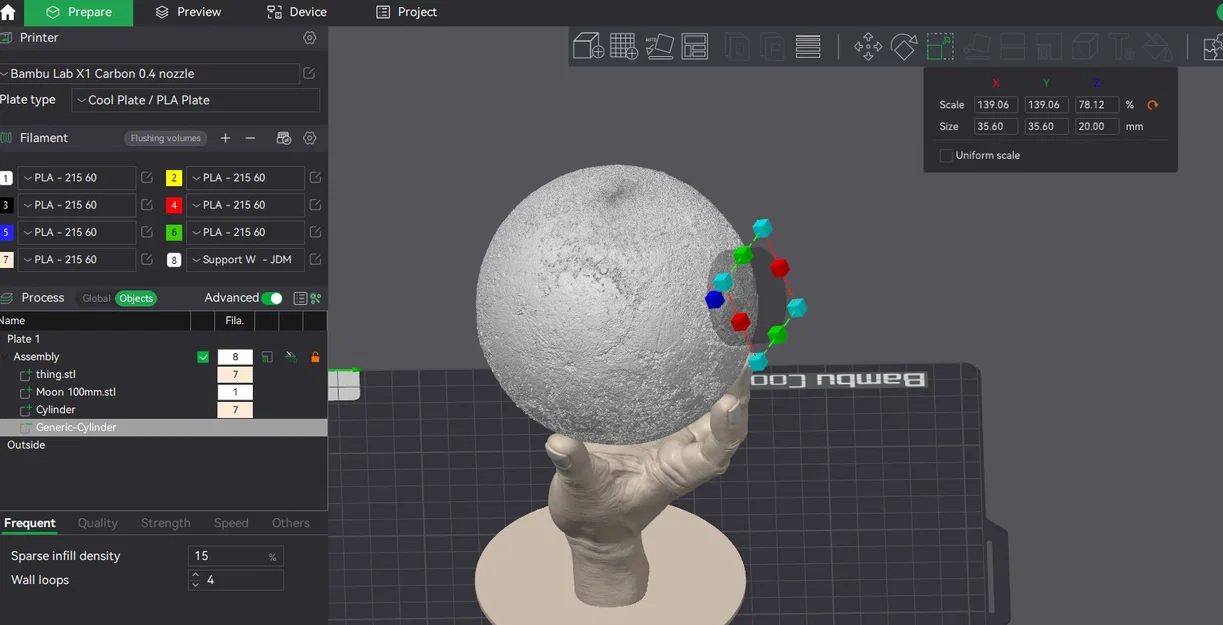1223x625 pixels.
Task: Open the Assembly view puzzle icon
Action: (1213, 46)
